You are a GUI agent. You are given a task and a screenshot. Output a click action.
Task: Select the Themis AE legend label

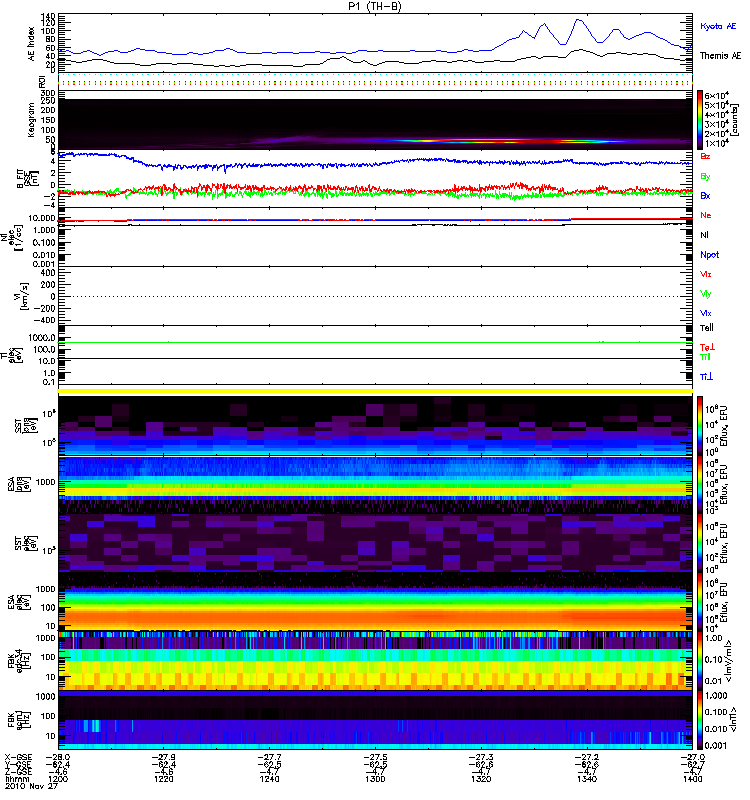[720, 56]
